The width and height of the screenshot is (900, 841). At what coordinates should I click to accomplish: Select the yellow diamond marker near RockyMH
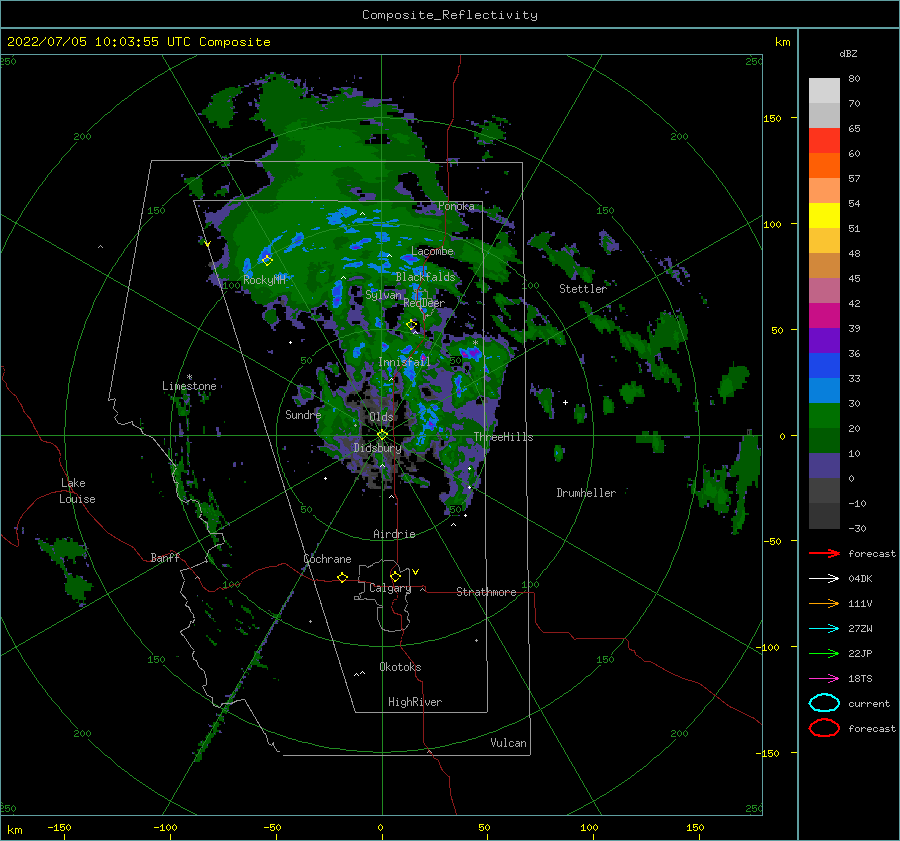[267, 260]
